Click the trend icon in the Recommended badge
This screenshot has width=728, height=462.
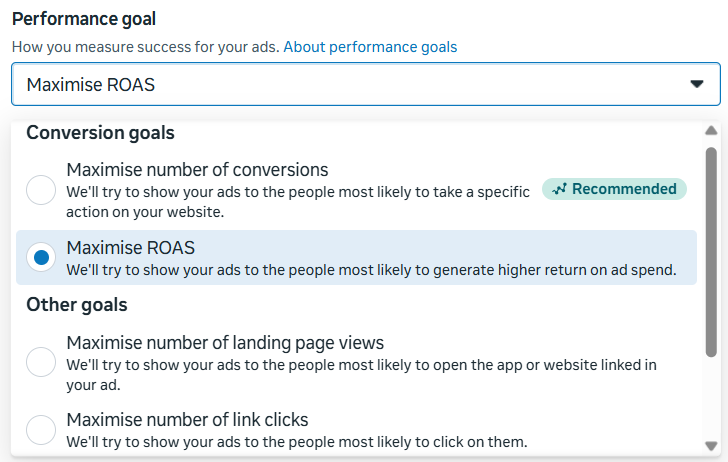click(x=559, y=189)
